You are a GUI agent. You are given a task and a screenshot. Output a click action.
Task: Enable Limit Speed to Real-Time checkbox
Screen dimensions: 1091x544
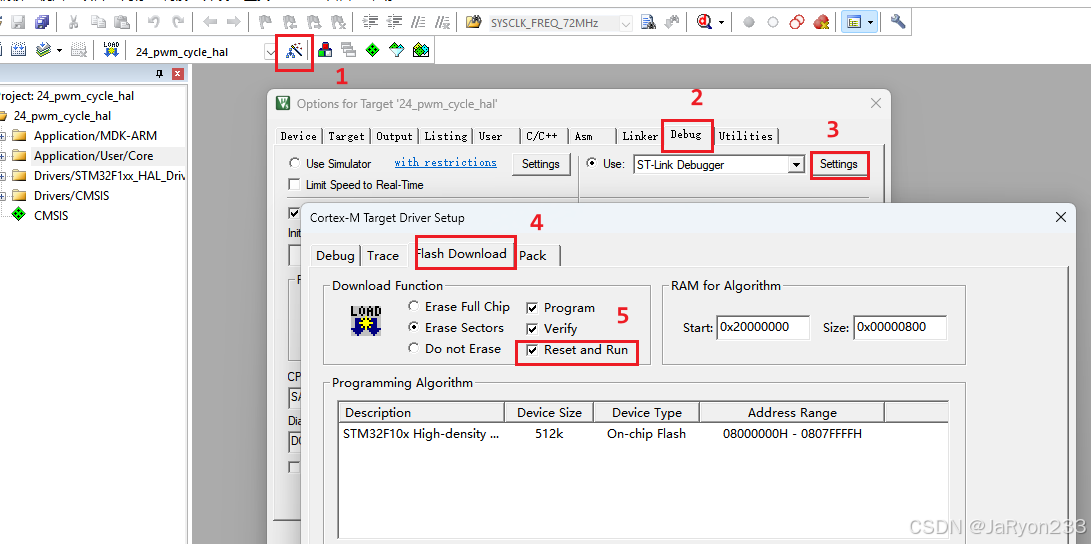coord(294,184)
